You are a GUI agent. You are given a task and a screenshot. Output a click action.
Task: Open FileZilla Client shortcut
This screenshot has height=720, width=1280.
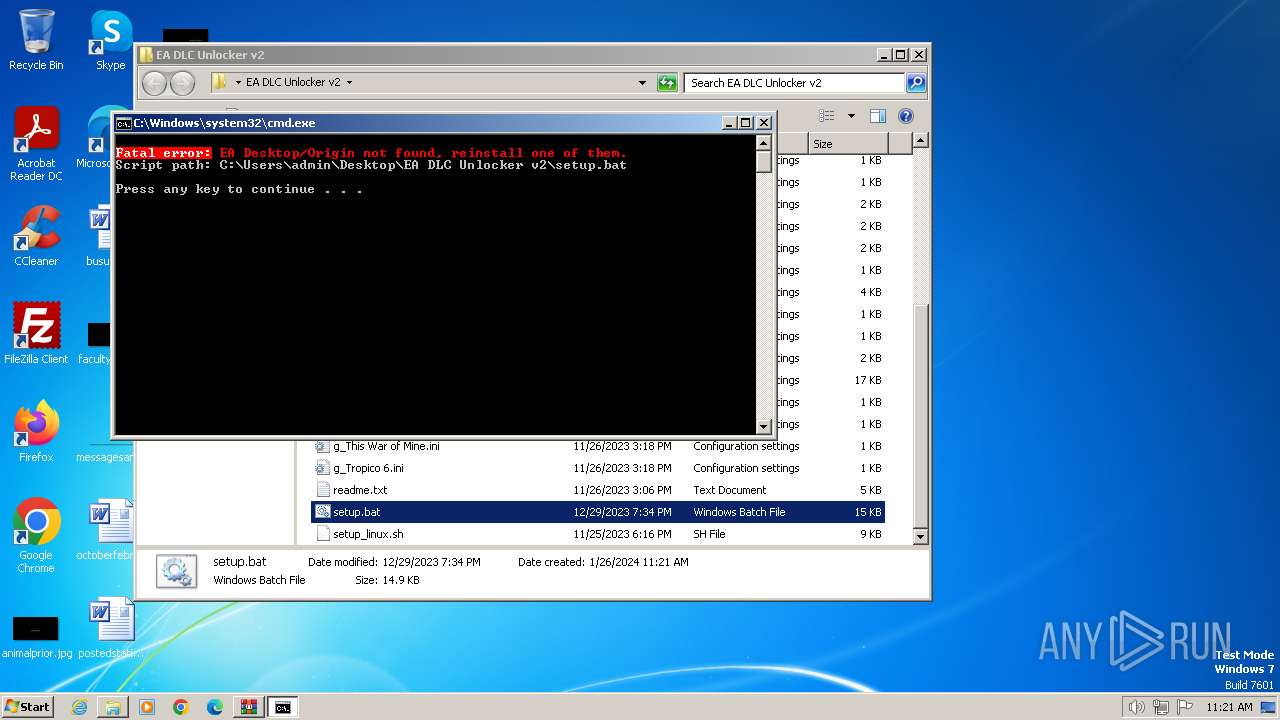[x=36, y=333]
